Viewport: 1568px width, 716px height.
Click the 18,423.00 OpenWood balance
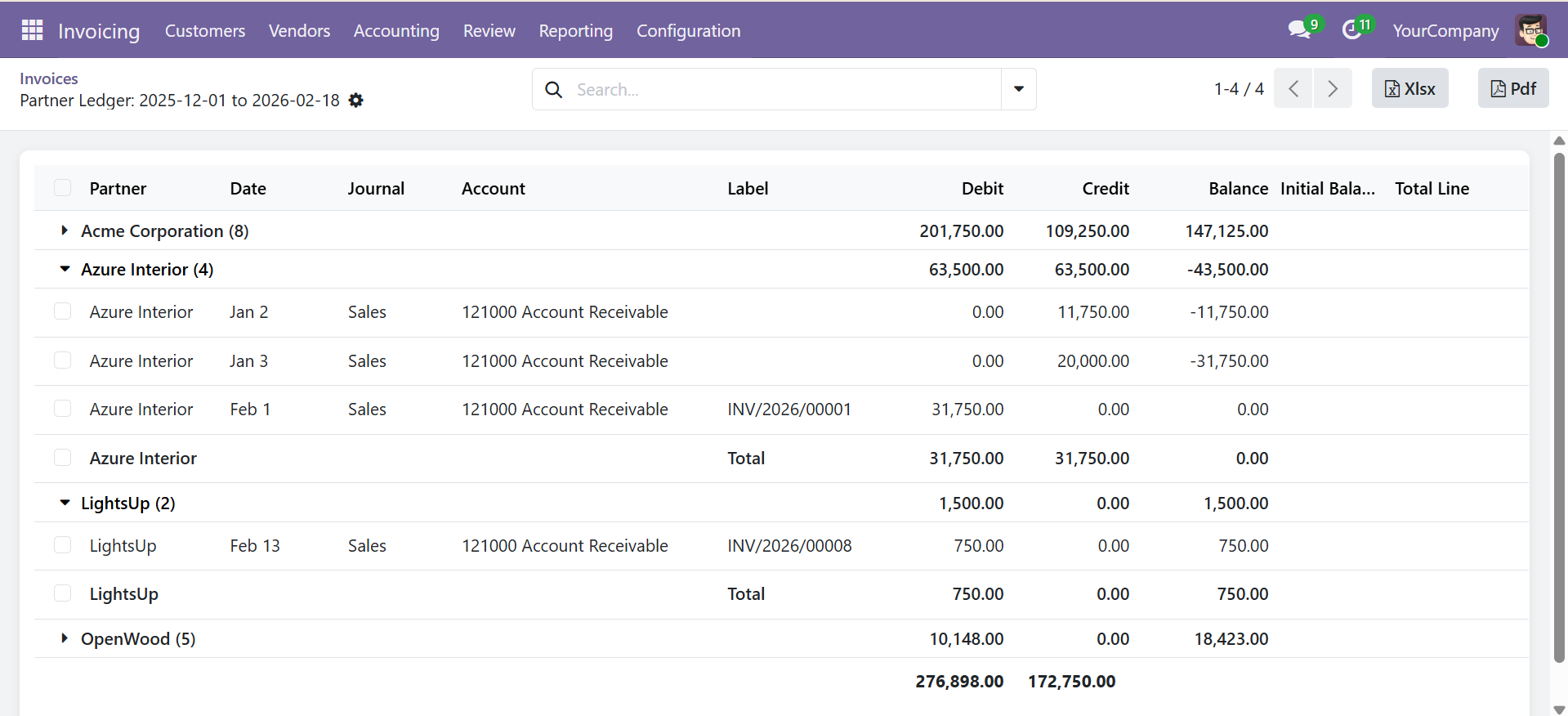coord(1231,638)
